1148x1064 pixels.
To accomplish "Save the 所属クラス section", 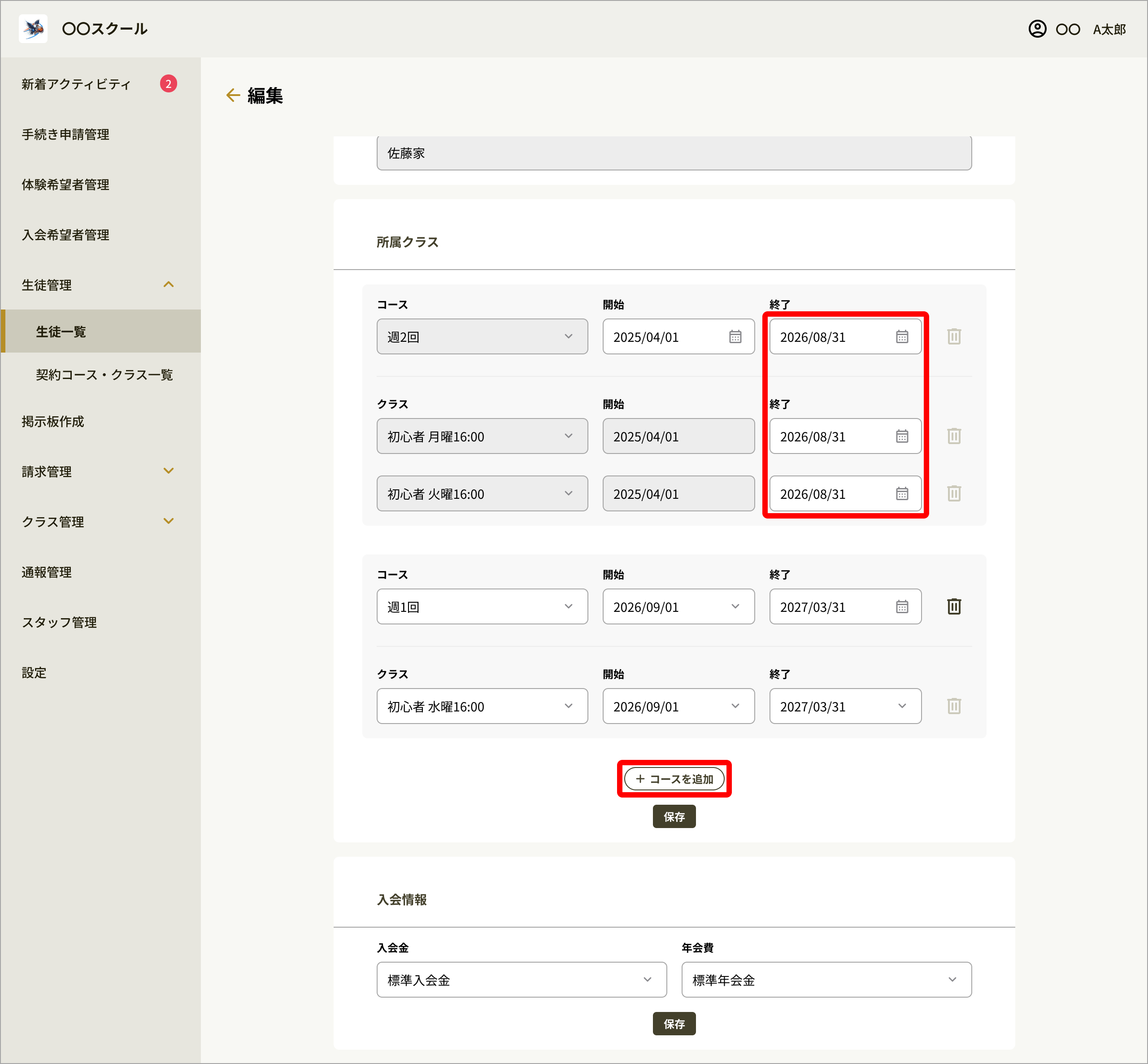I will [x=674, y=816].
